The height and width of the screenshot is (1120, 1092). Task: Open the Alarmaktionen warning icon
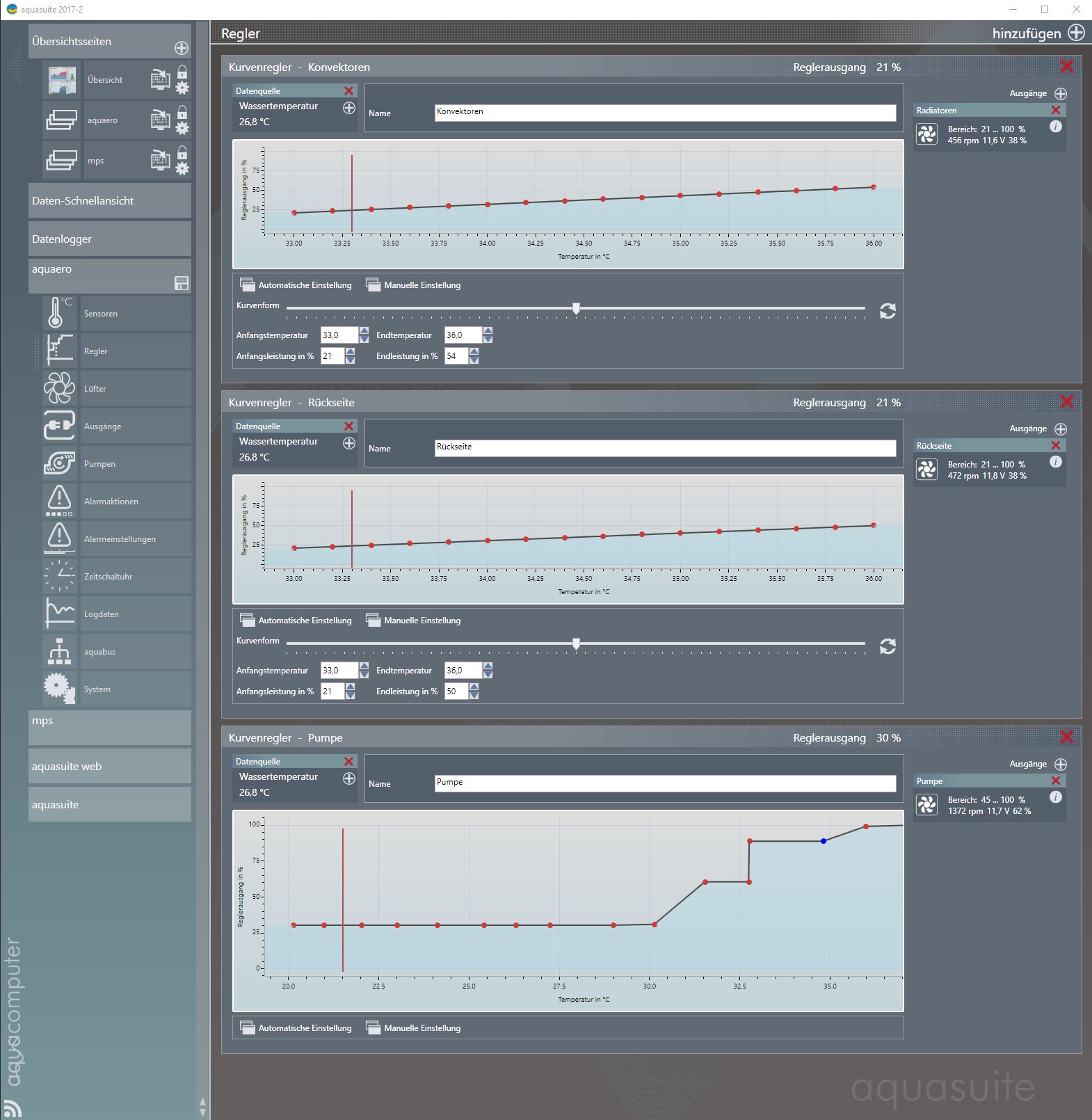59,501
